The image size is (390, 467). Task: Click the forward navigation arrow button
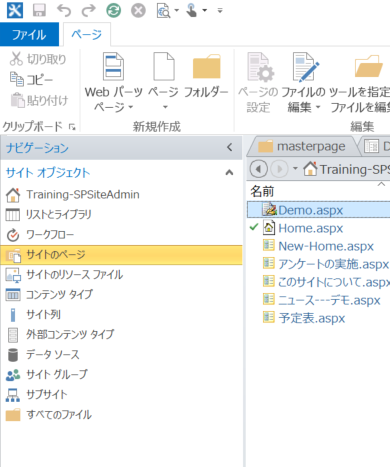click(279, 169)
